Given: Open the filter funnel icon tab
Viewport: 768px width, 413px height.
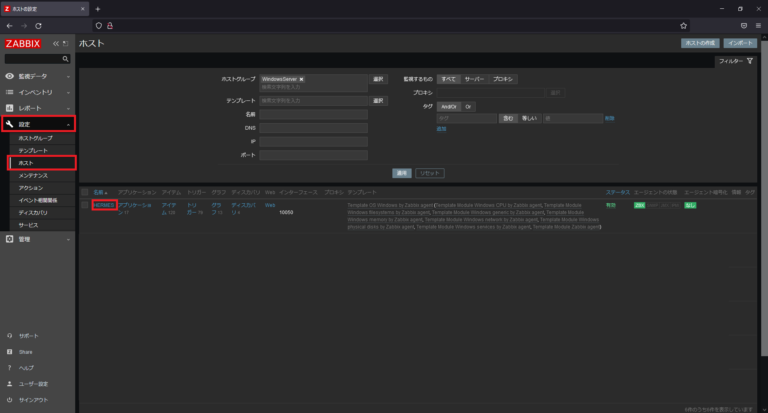Looking at the screenshot, I should pyautogui.click(x=750, y=61).
